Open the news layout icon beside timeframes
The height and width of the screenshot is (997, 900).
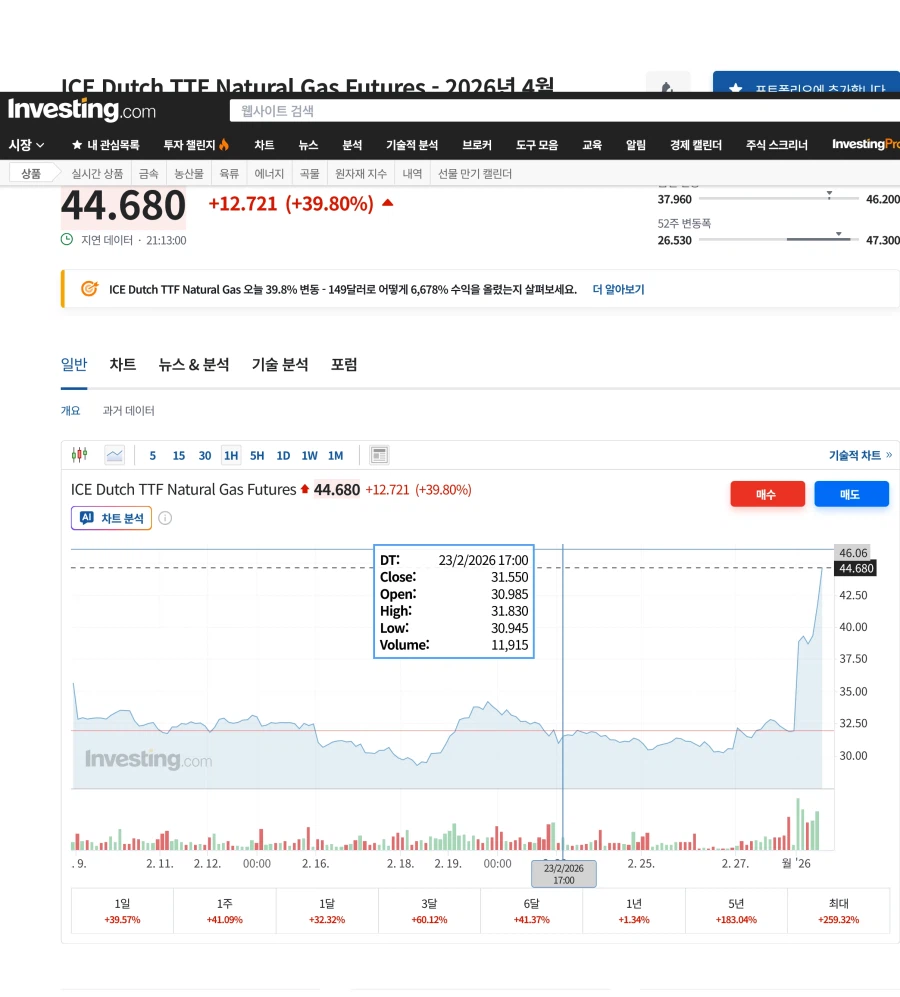coord(378,455)
